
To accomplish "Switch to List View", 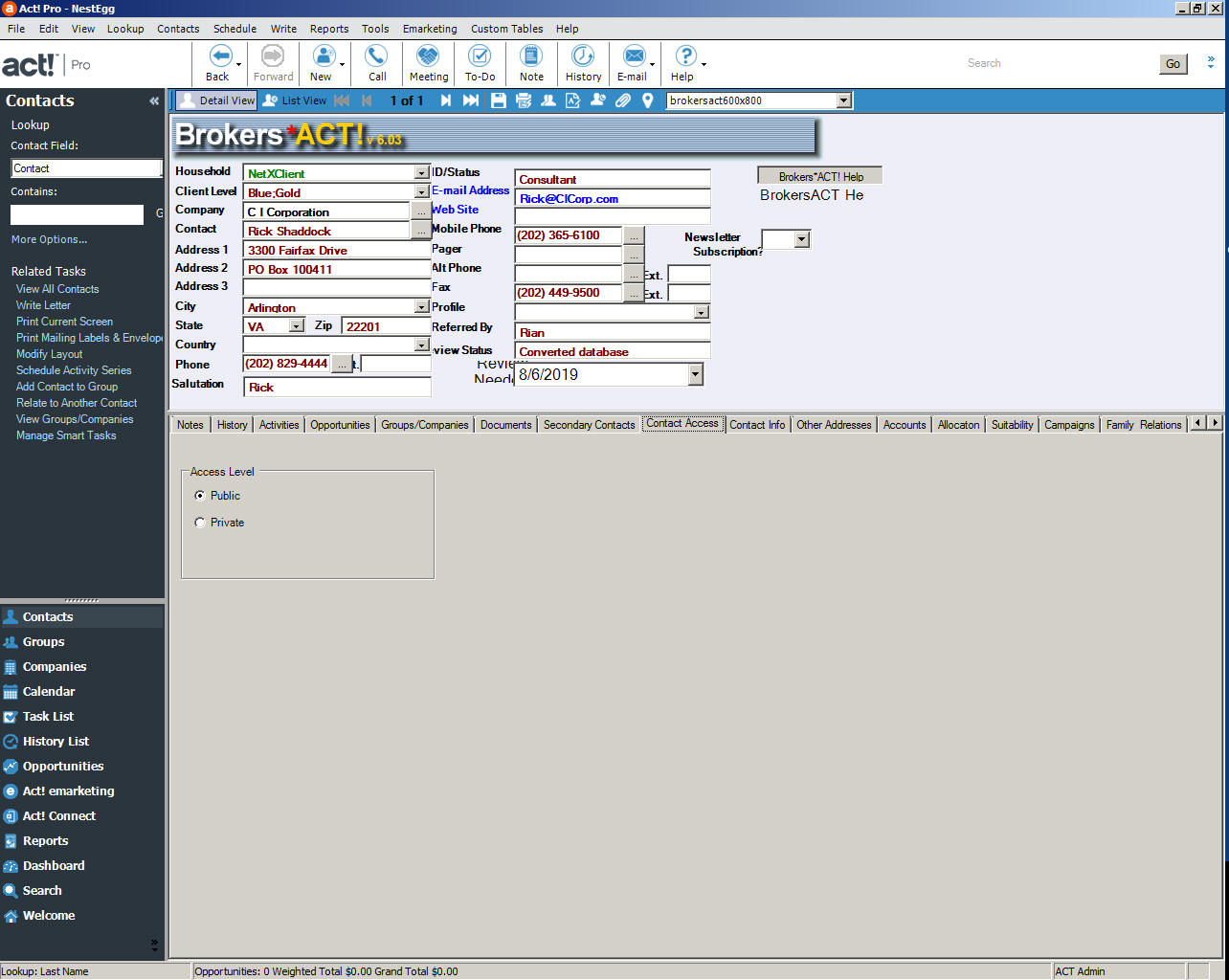I will pyautogui.click(x=295, y=100).
